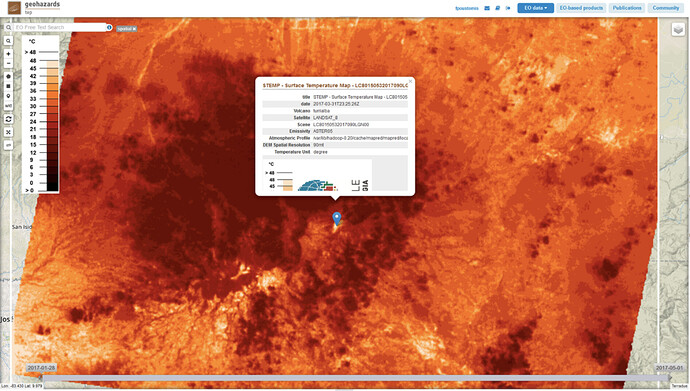The height and width of the screenshot is (391, 690).
Task: Click the LANDSAT_8 satellite value
Action: [x=326, y=118]
